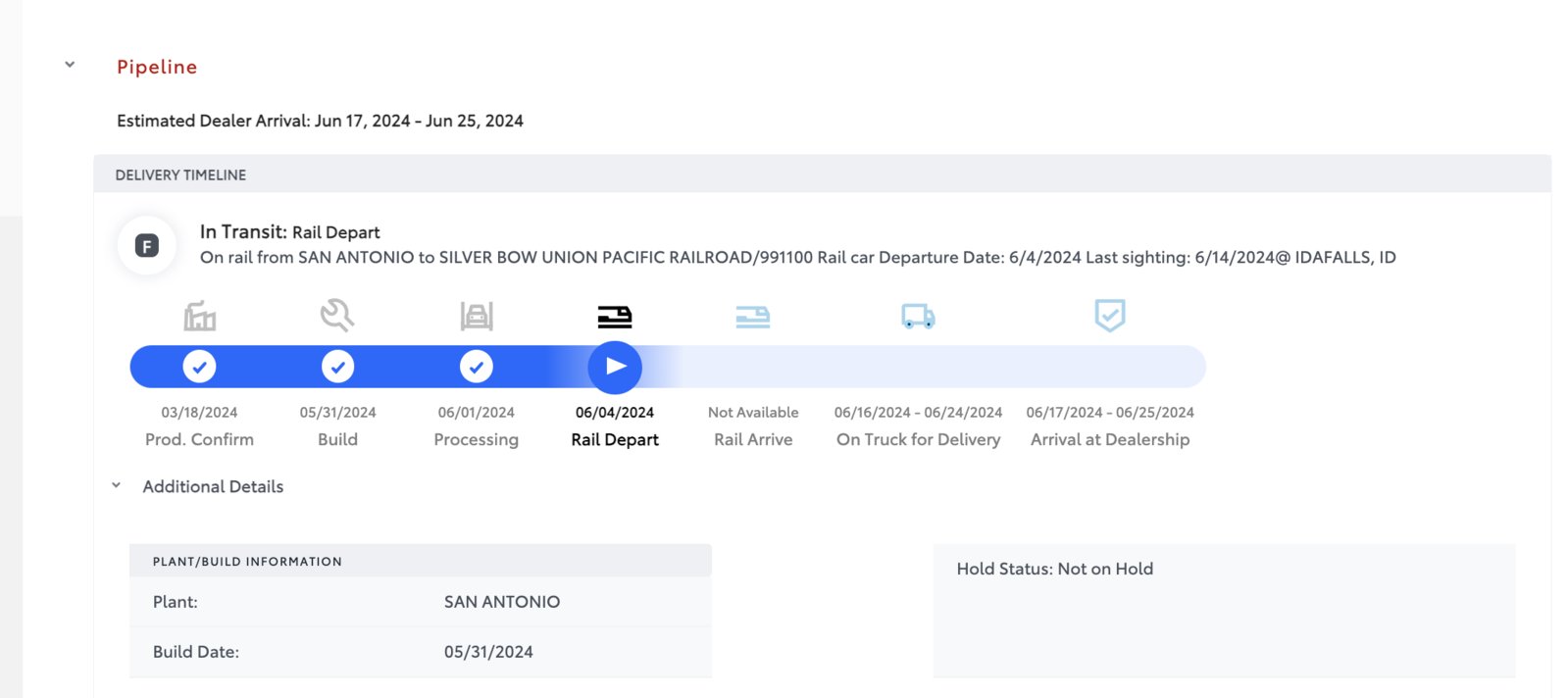This screenshot has height=698, width=1568.
Task: Click the rail description mentioning IDAFALLS, ID
Action: tap(798, 257)
